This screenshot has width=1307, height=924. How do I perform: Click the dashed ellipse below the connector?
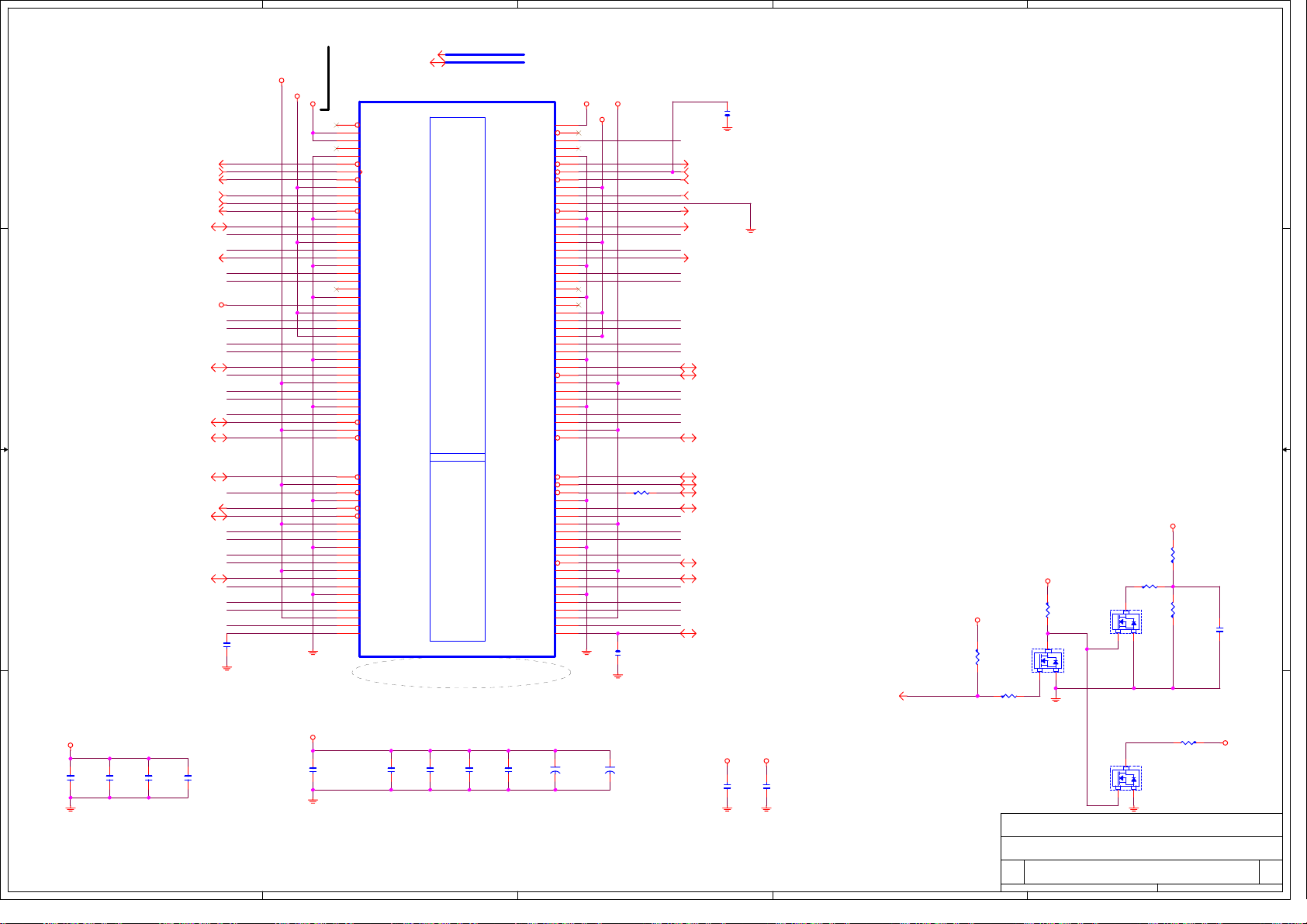coord(461,673)
